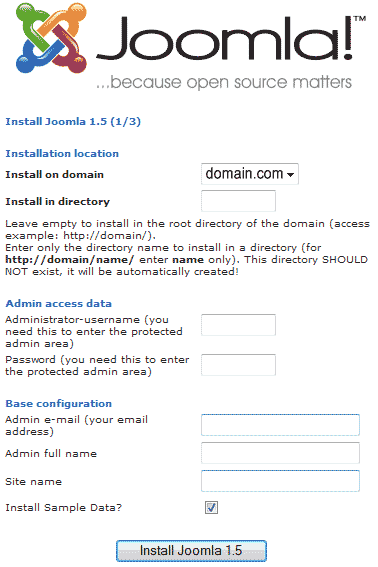Focus the Administrator-username input box
Viewport: 378px width, 567px height.
click(238, 325)
